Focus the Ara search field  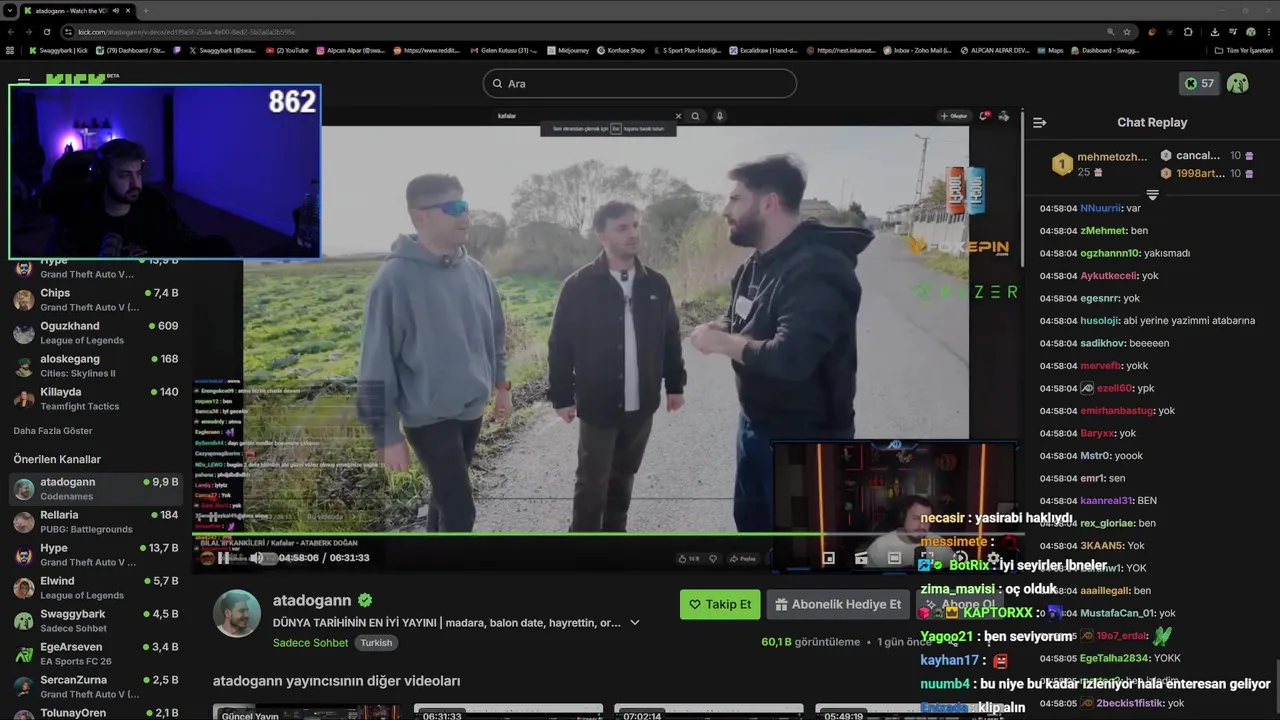click(640, 84)
